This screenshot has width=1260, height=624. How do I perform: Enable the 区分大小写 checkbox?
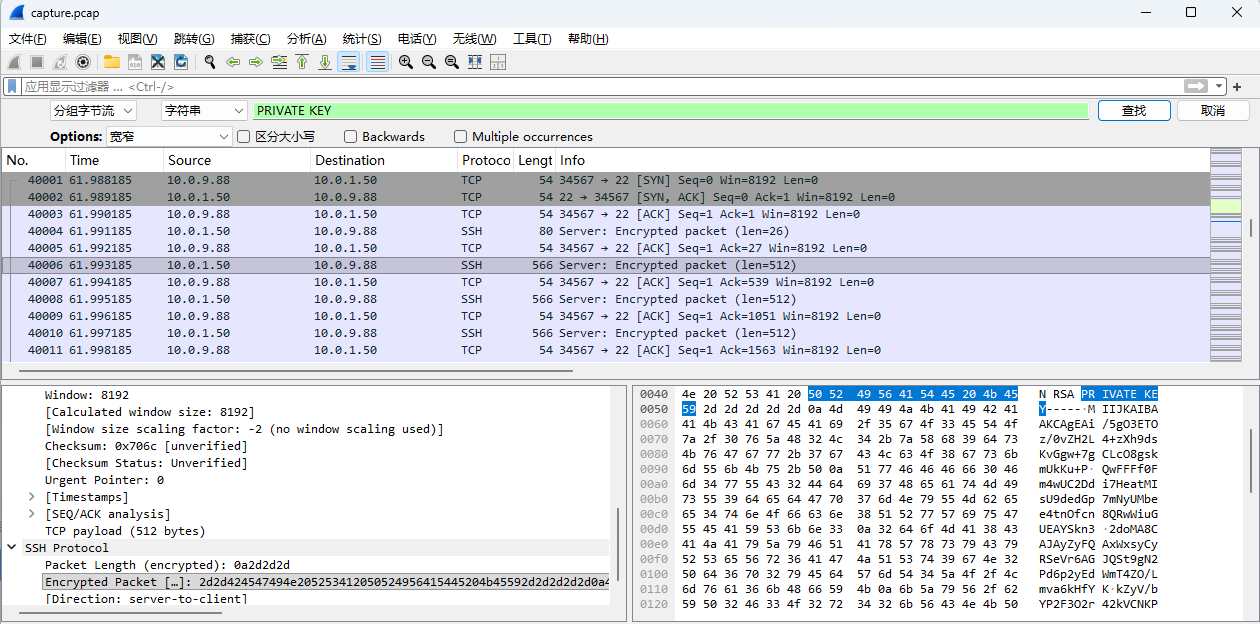pos(243,137)
